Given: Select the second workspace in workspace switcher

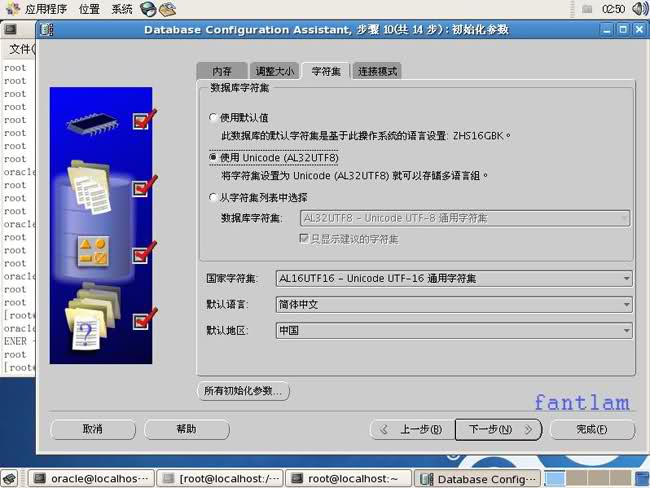Looking at the screenshot, I should pyautogui.click(x=576, y=478).
